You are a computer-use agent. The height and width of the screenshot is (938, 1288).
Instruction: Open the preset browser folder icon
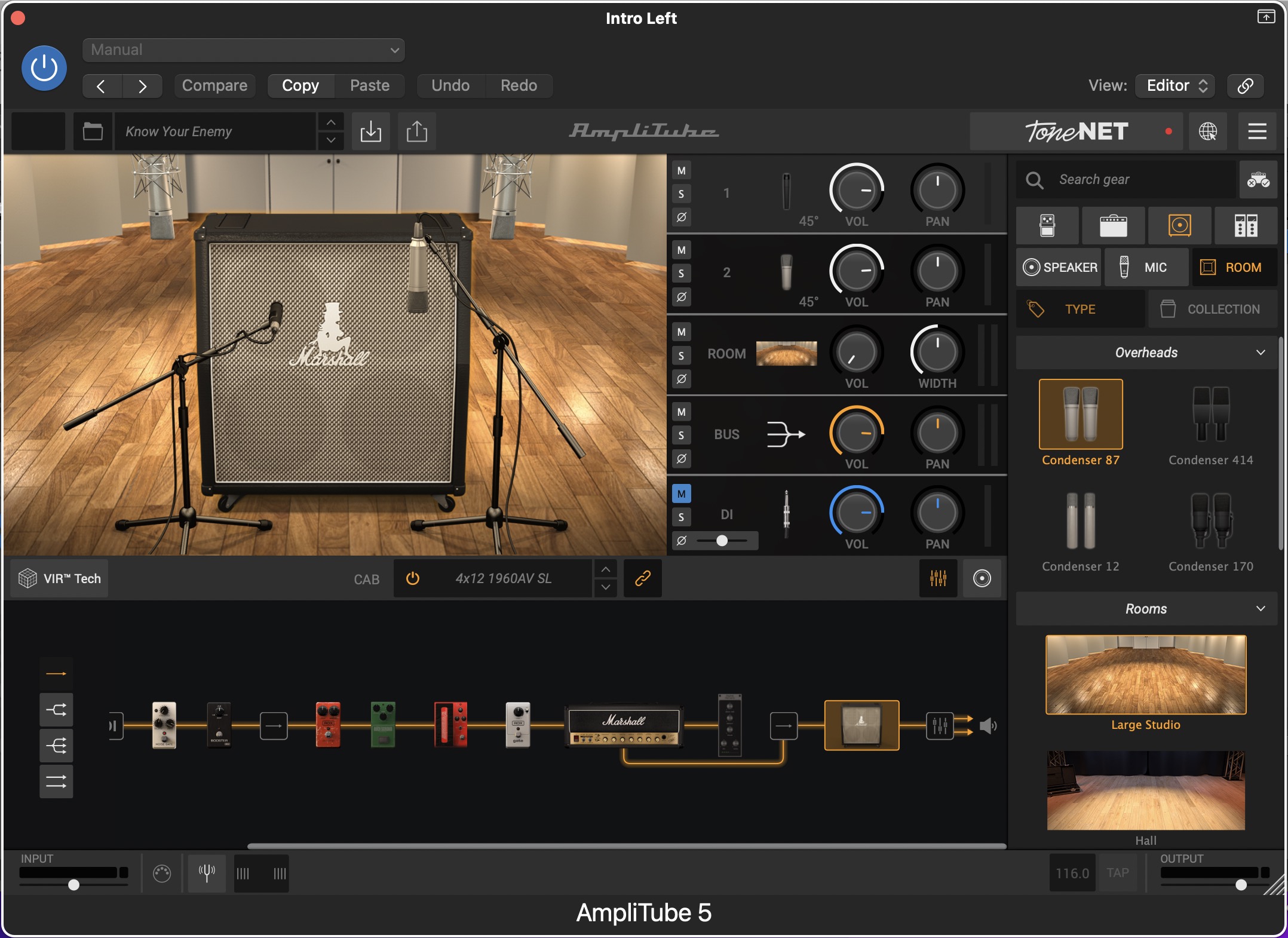(x=93, y=131)
